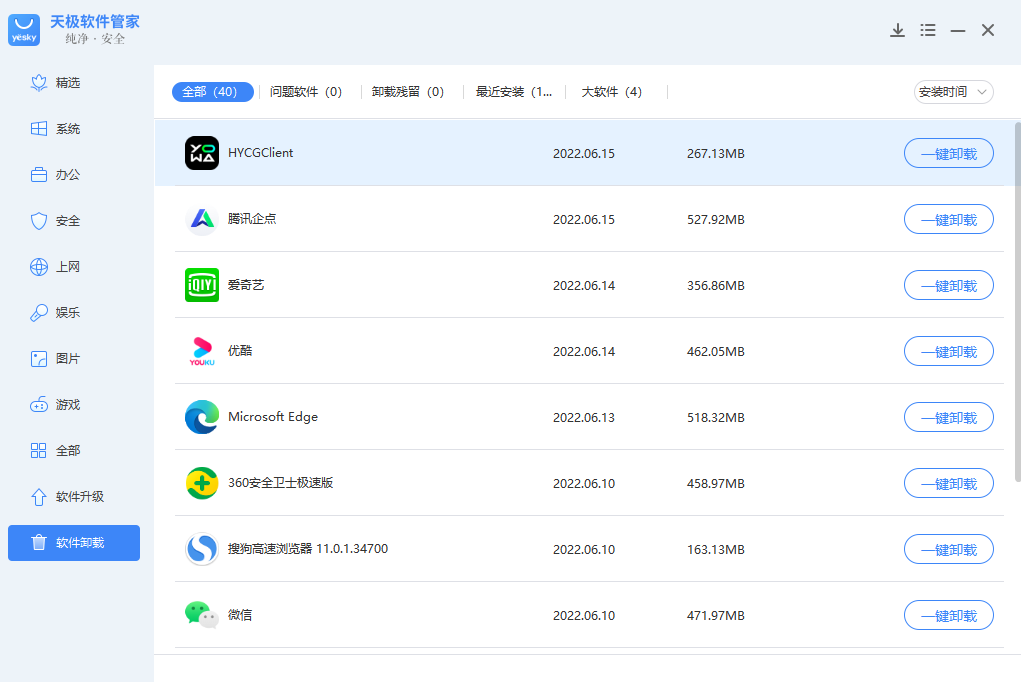The height and width of the screenshot is (682, 1021).
Task: Uninstall Microsoft Edge with 一键卸载
Action: (949, 418)
